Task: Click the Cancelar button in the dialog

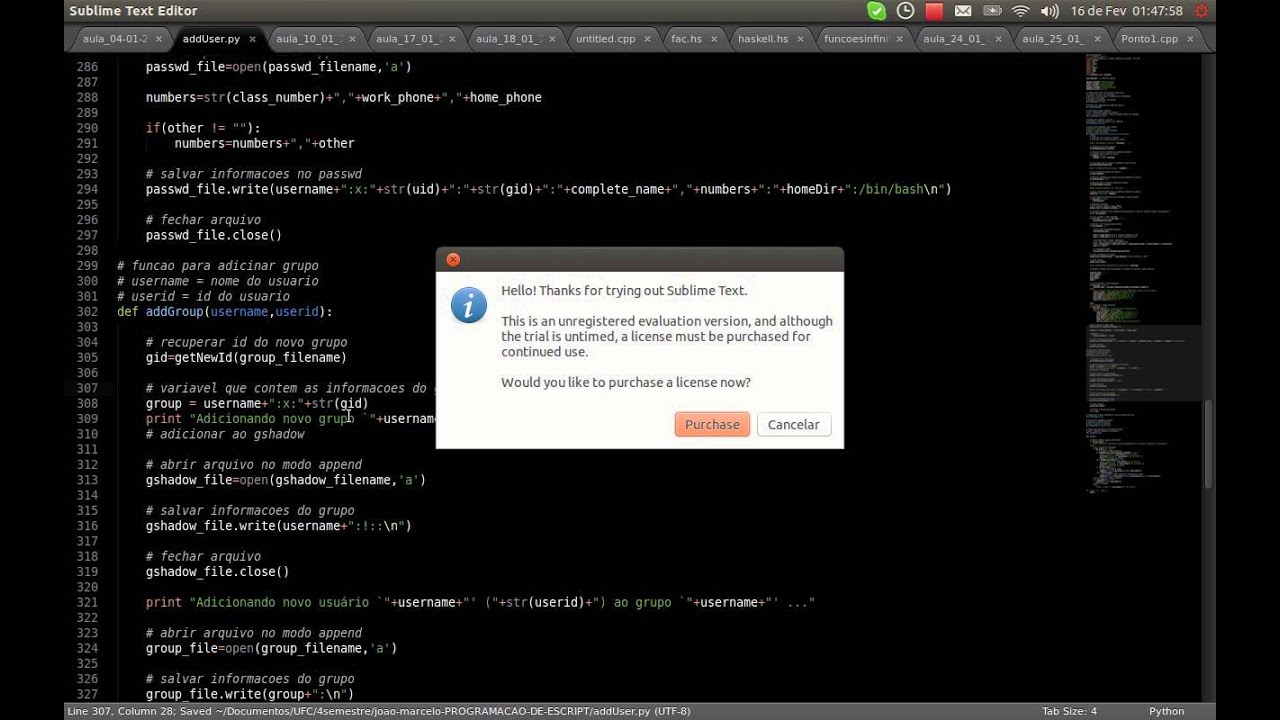Action: pyautogui.click(x=793, y=424)
